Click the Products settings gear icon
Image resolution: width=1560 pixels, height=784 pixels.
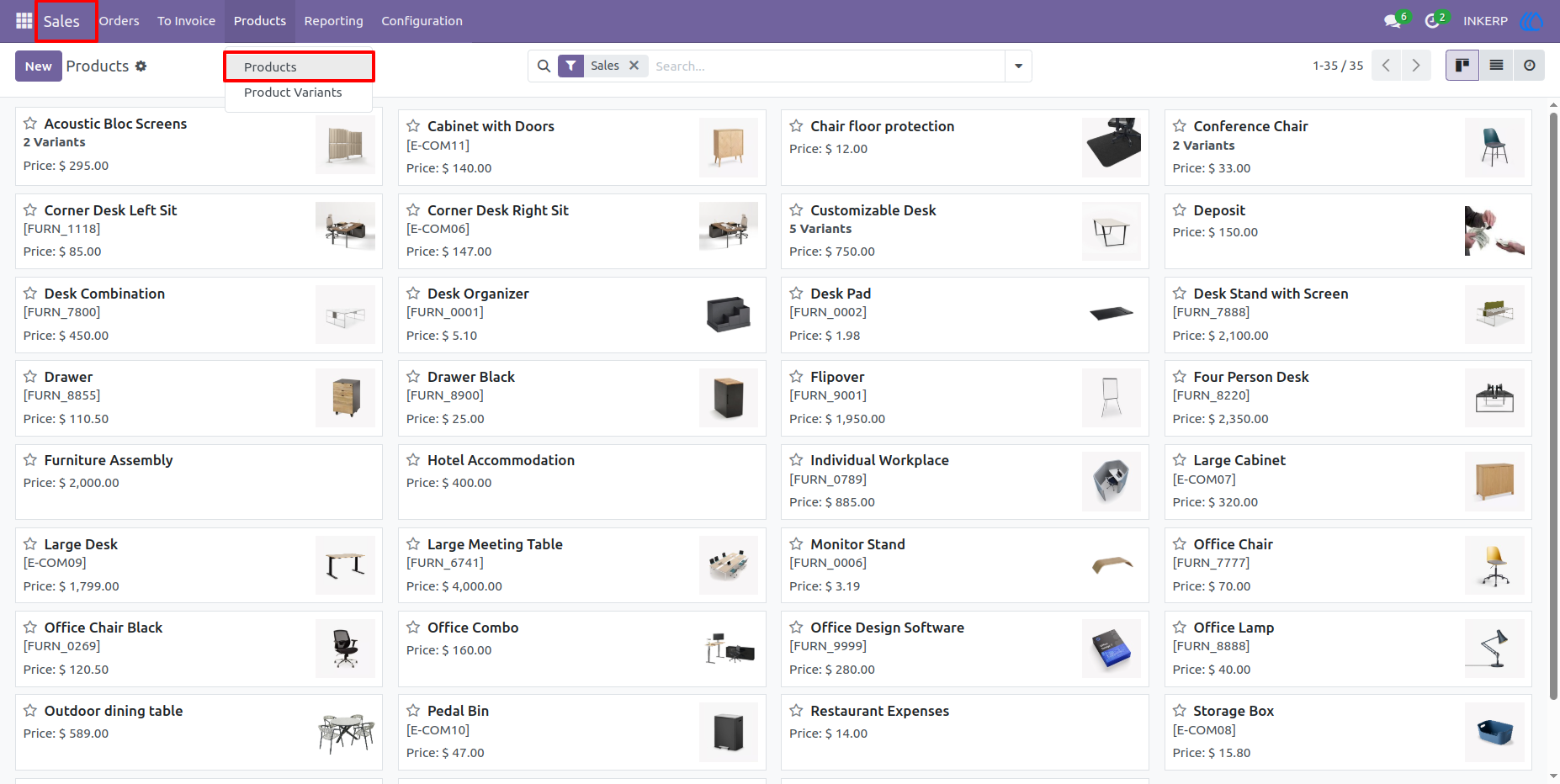click(x=141, y=66)
